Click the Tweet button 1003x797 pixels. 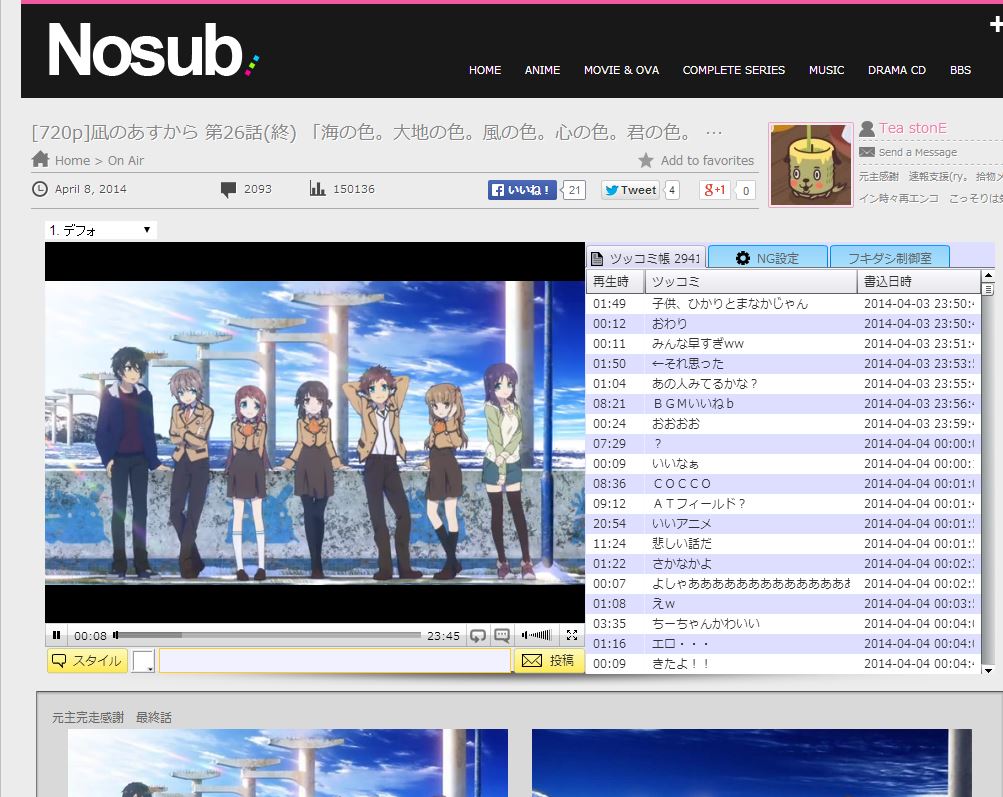[x=630, y=190]
